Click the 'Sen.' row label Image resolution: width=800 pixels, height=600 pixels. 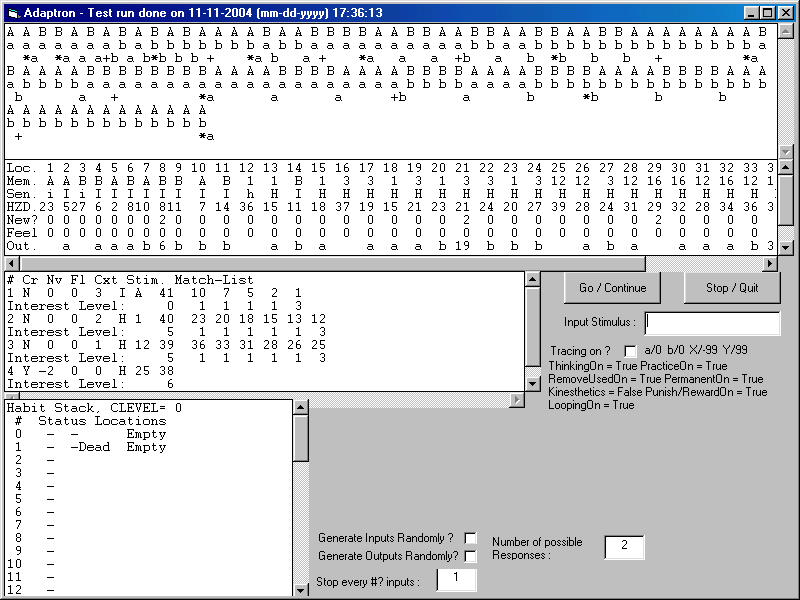pos(22,194)
